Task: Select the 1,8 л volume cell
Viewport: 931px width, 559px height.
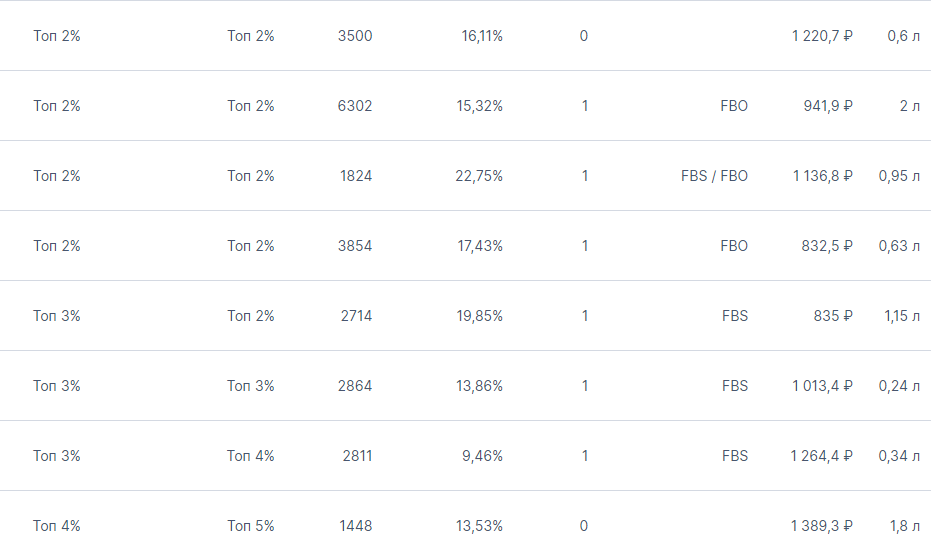Action: (x=905, y=526)
